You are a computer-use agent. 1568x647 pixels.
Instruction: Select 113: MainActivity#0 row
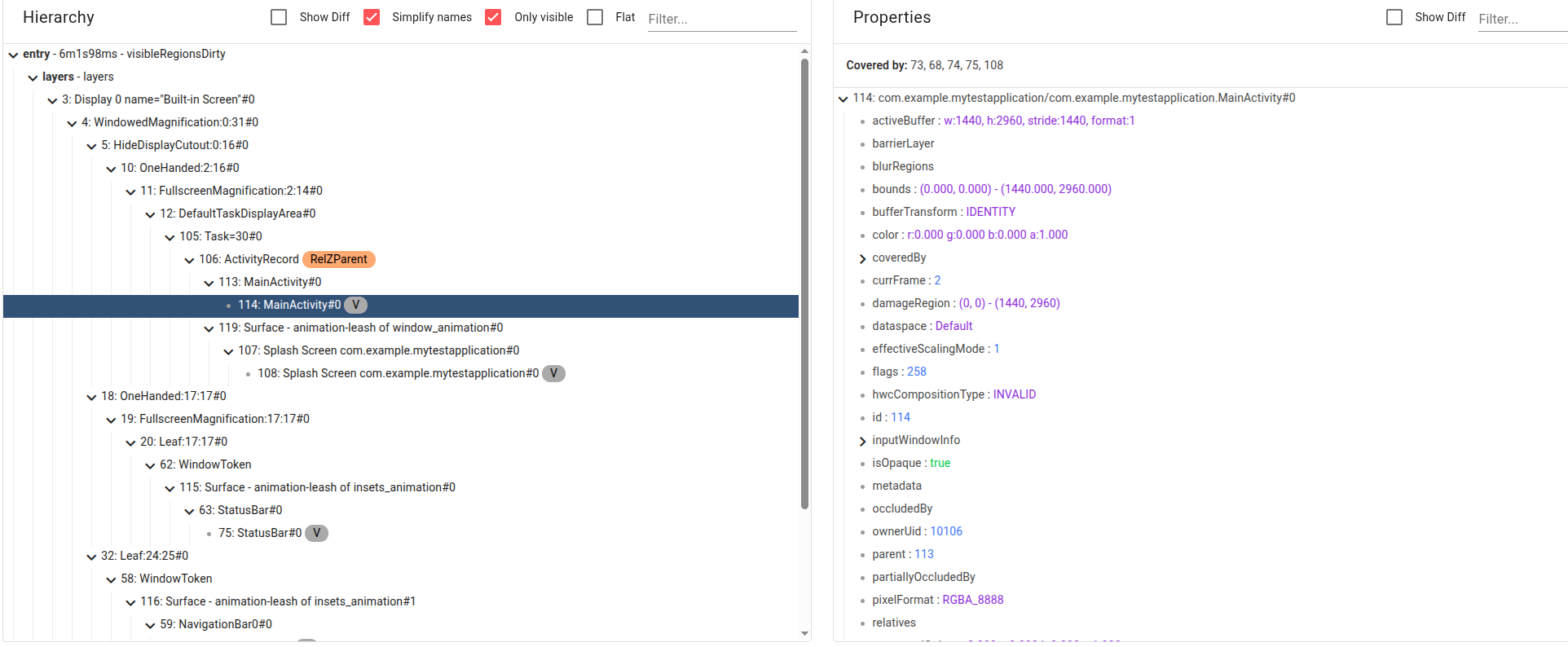coord(401,282)
